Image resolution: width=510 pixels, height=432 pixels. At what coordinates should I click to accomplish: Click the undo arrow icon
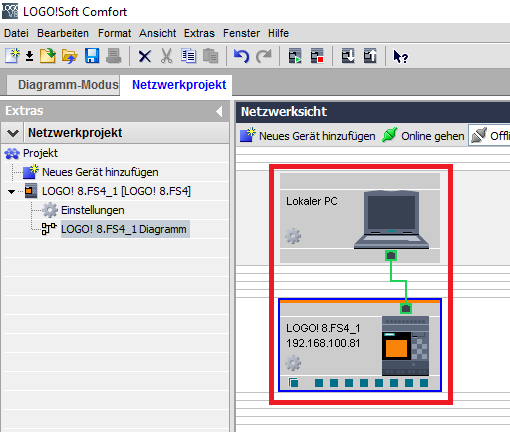(x=241, y=56)
